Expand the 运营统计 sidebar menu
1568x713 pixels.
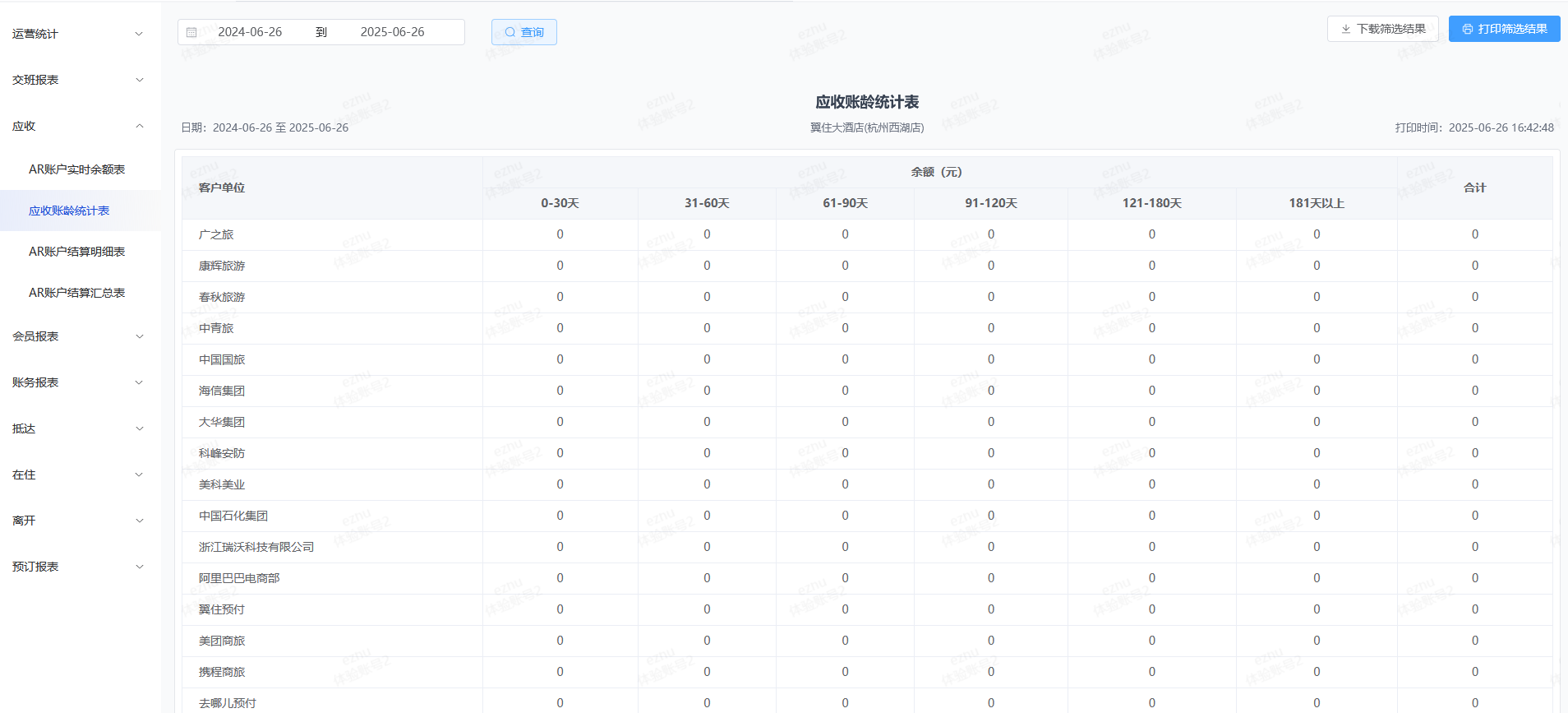point(81,34)
